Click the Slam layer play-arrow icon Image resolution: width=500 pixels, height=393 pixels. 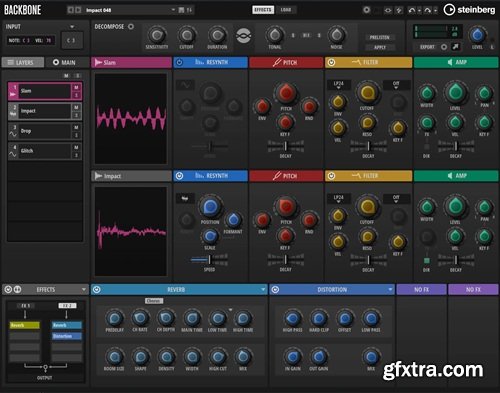click(12, 95)
